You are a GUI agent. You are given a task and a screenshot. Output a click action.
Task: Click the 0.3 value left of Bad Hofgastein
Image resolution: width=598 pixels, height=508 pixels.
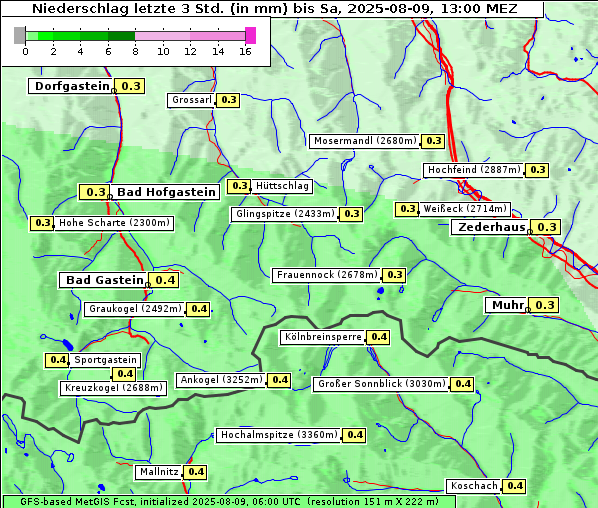coord(94,192)
